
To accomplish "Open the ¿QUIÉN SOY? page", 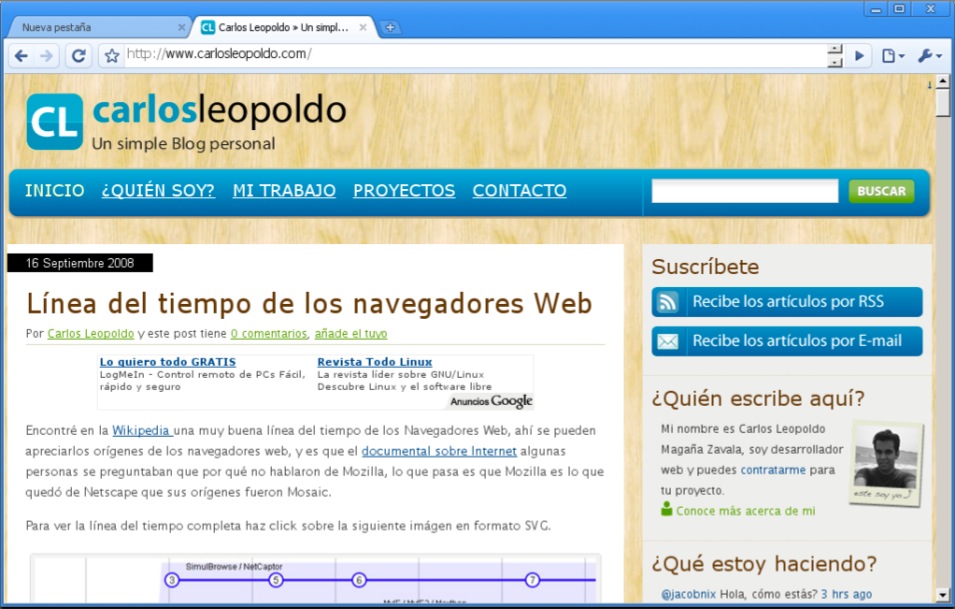I will pyautogui.click(x=158, y=191).
